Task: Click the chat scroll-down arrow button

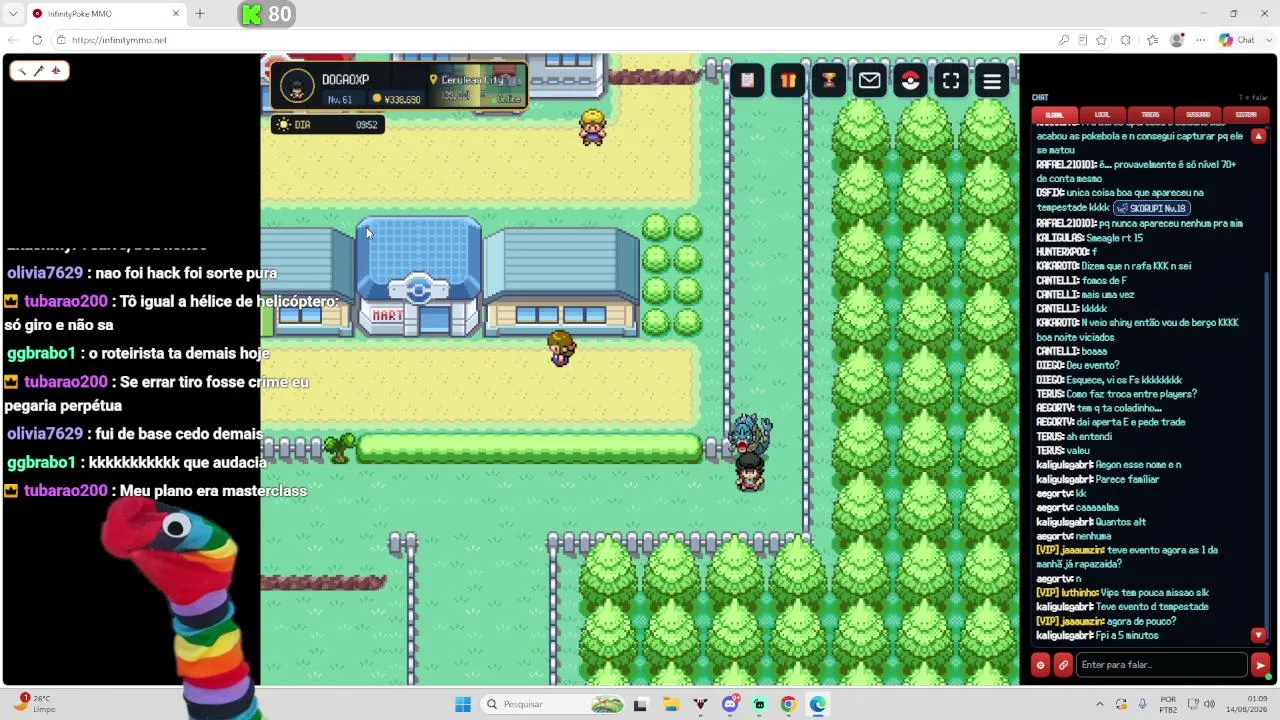Action: point(1259,635)
